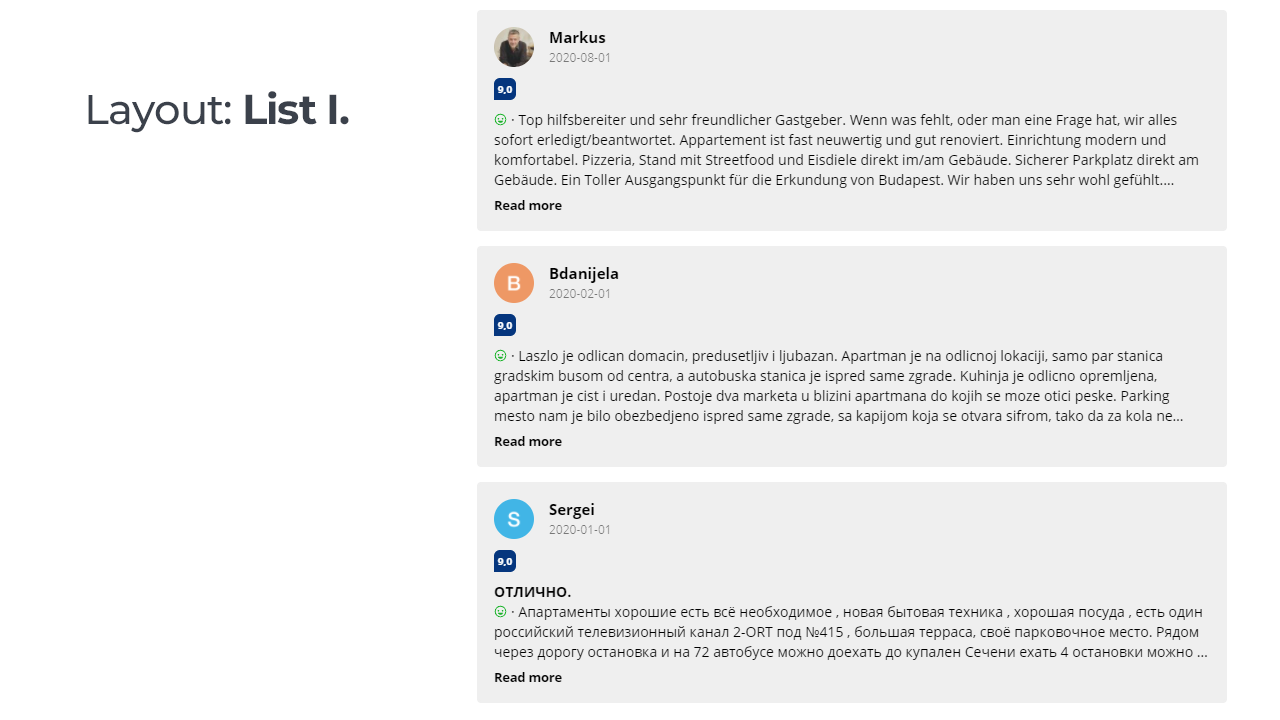
Task: Click the date 2020-08-01 under Markus
Action: (580, 58)
